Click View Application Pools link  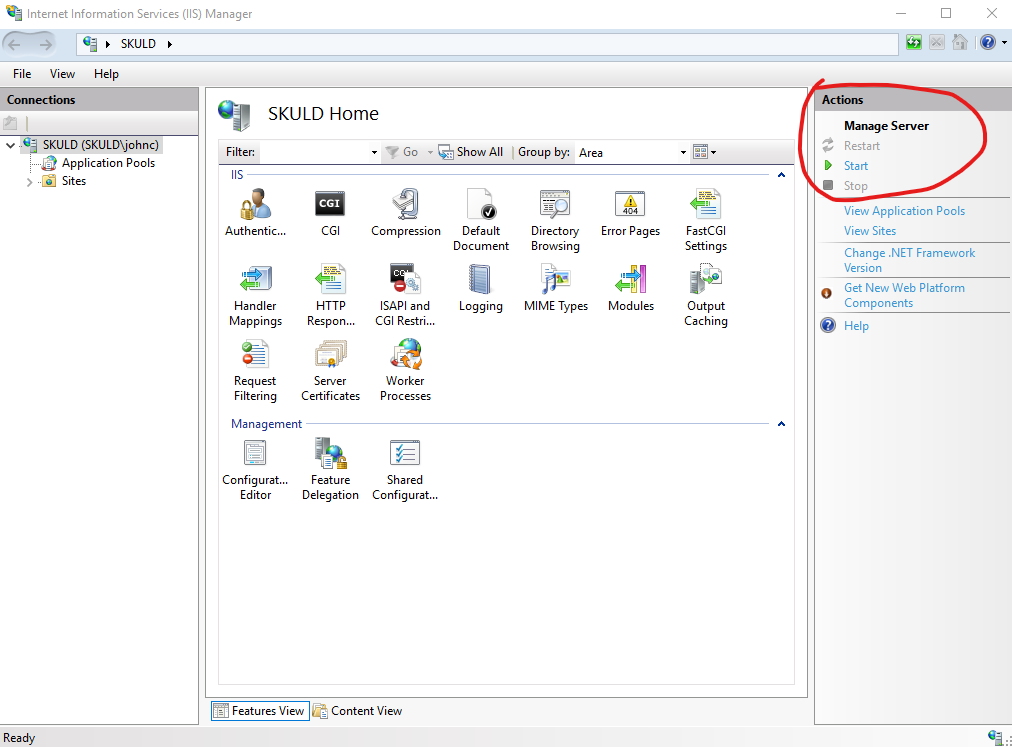(x=904, y=211)
